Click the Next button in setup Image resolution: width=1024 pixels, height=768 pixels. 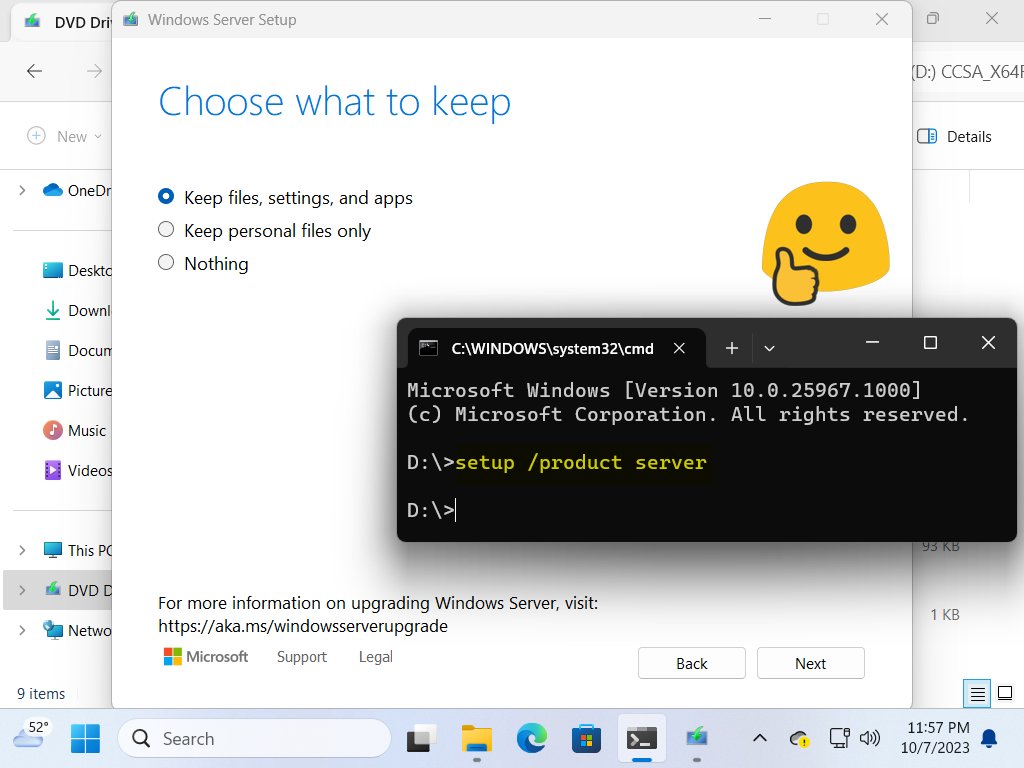(x=810, y=663)
